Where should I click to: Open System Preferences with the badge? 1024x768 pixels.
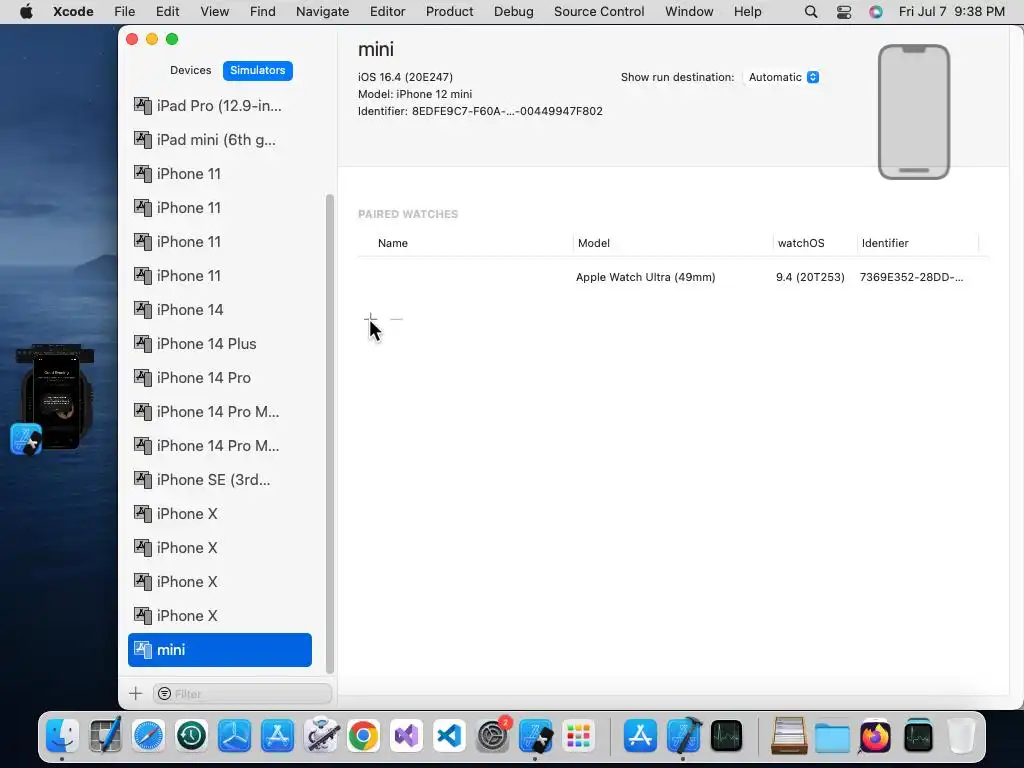pos(492,736)
